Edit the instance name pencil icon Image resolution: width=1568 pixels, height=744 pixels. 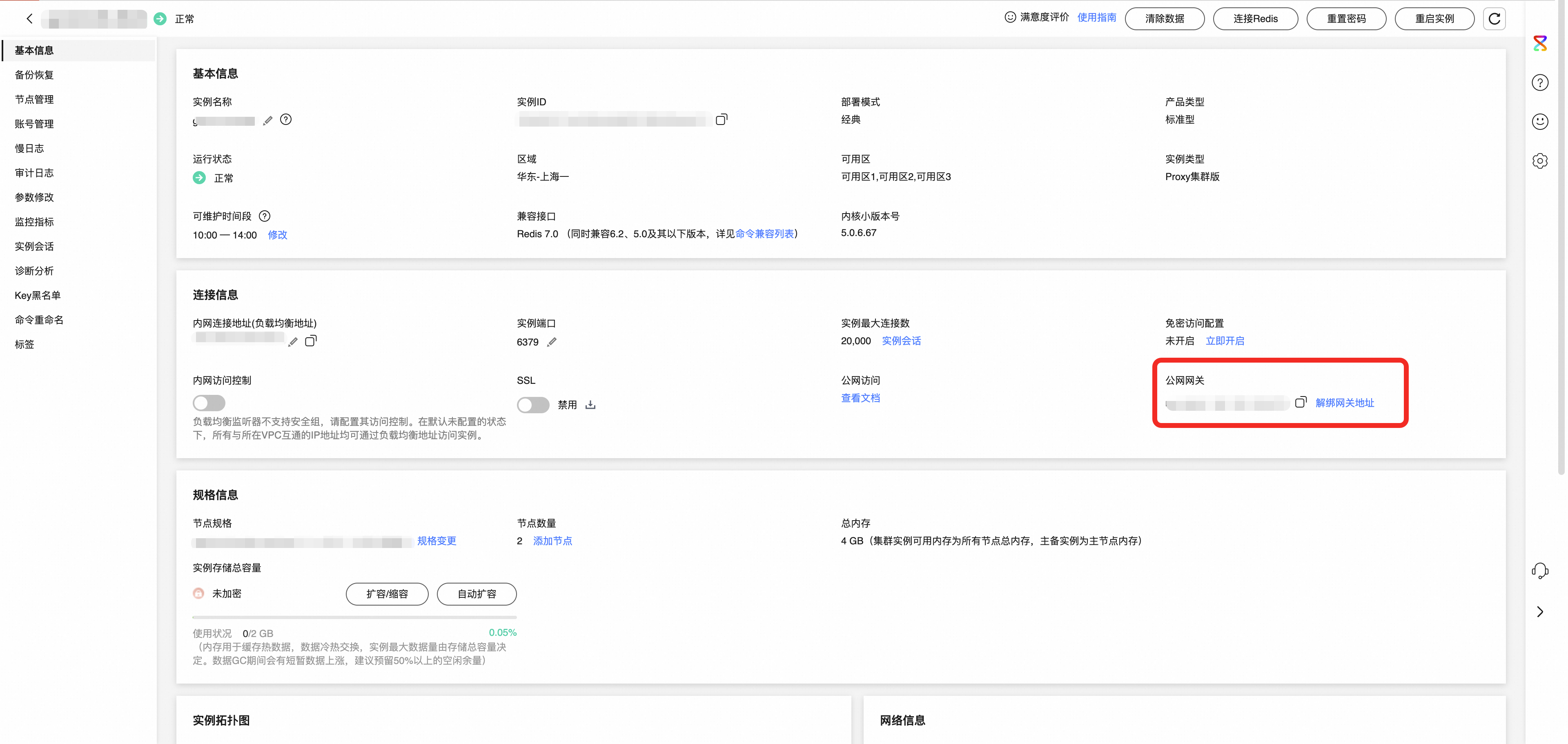click(x=267, y=120)
